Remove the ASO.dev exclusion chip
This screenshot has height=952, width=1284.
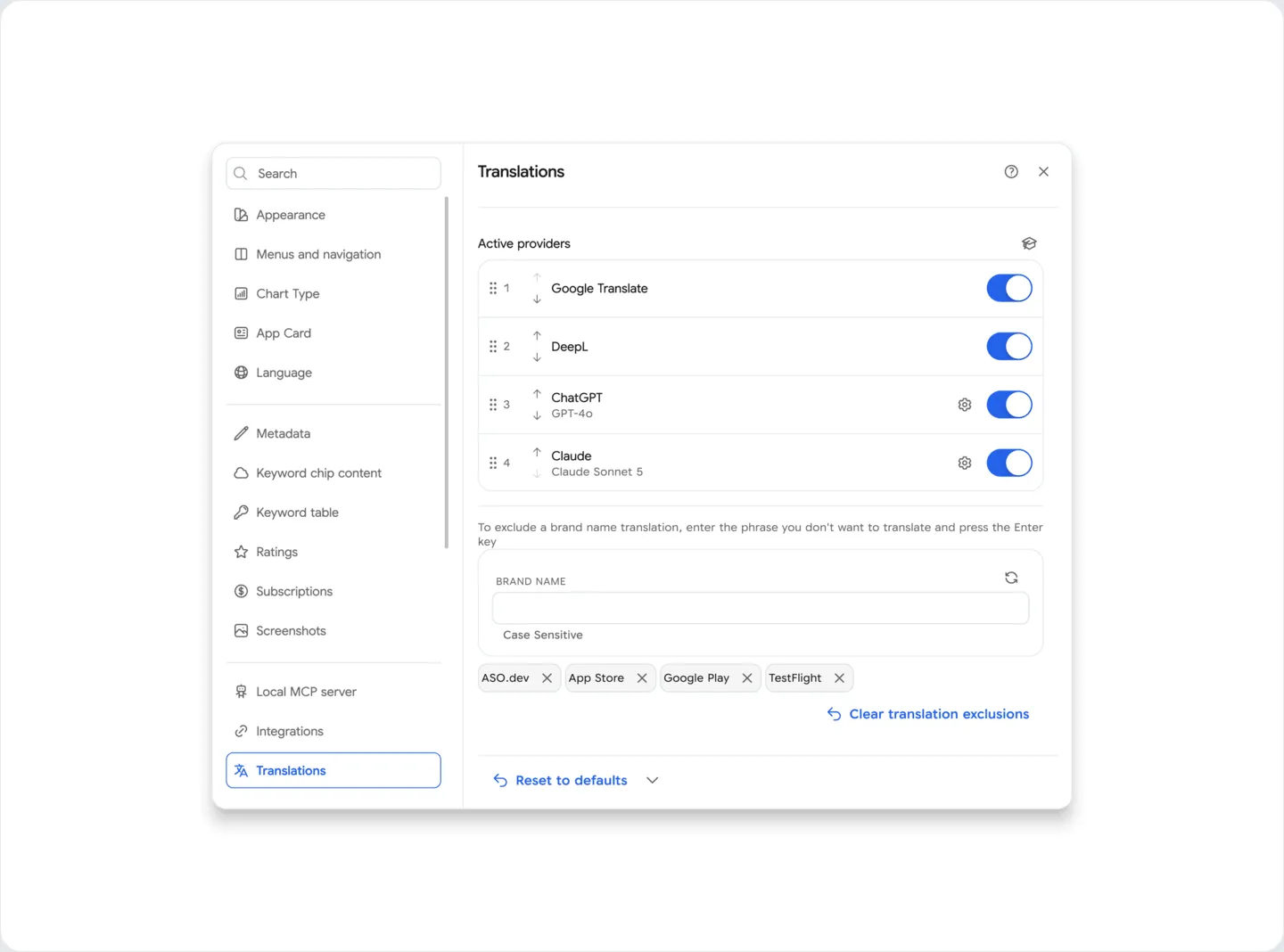click(547, 678)
